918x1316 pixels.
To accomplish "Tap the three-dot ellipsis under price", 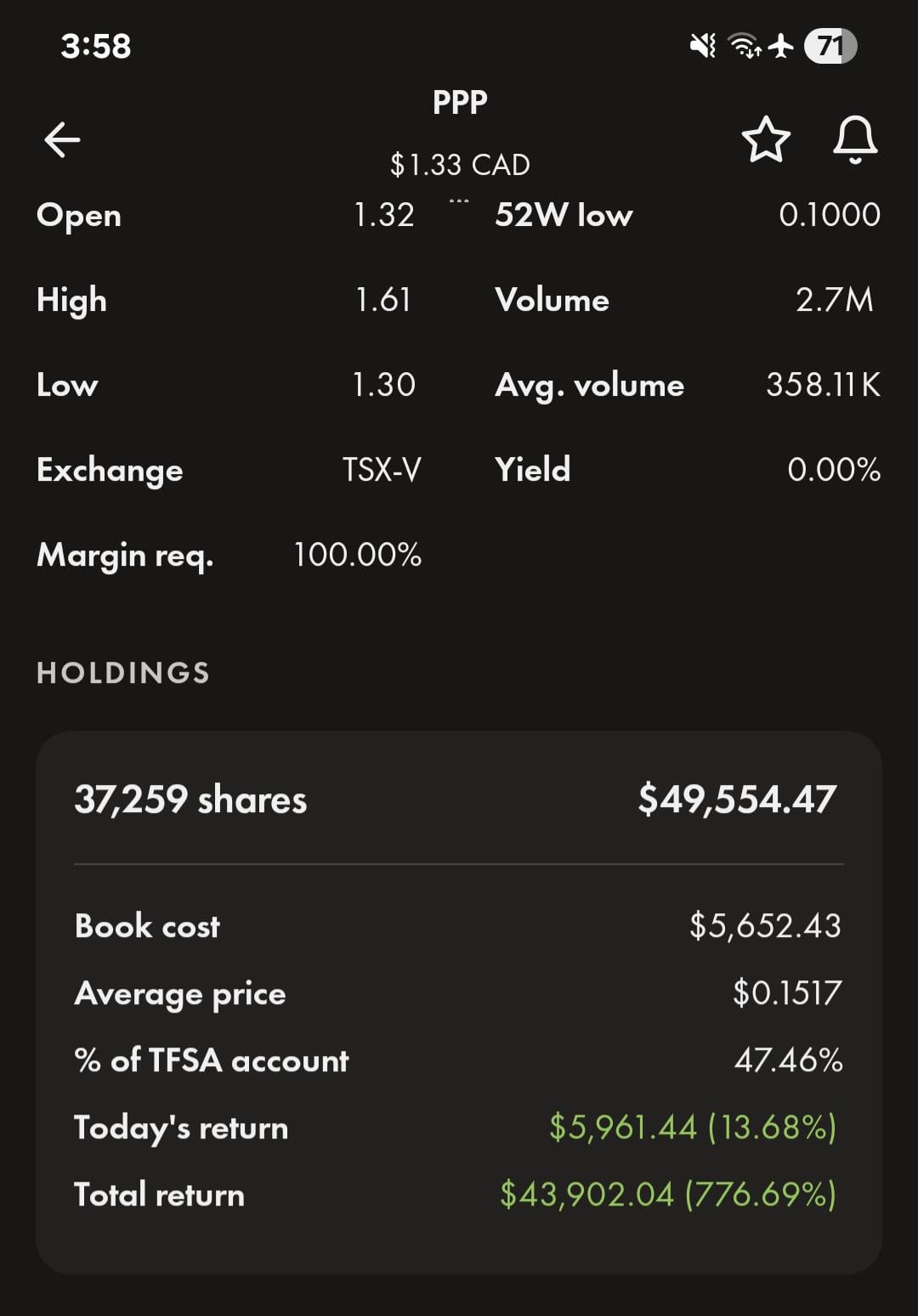I will (459, 201).
